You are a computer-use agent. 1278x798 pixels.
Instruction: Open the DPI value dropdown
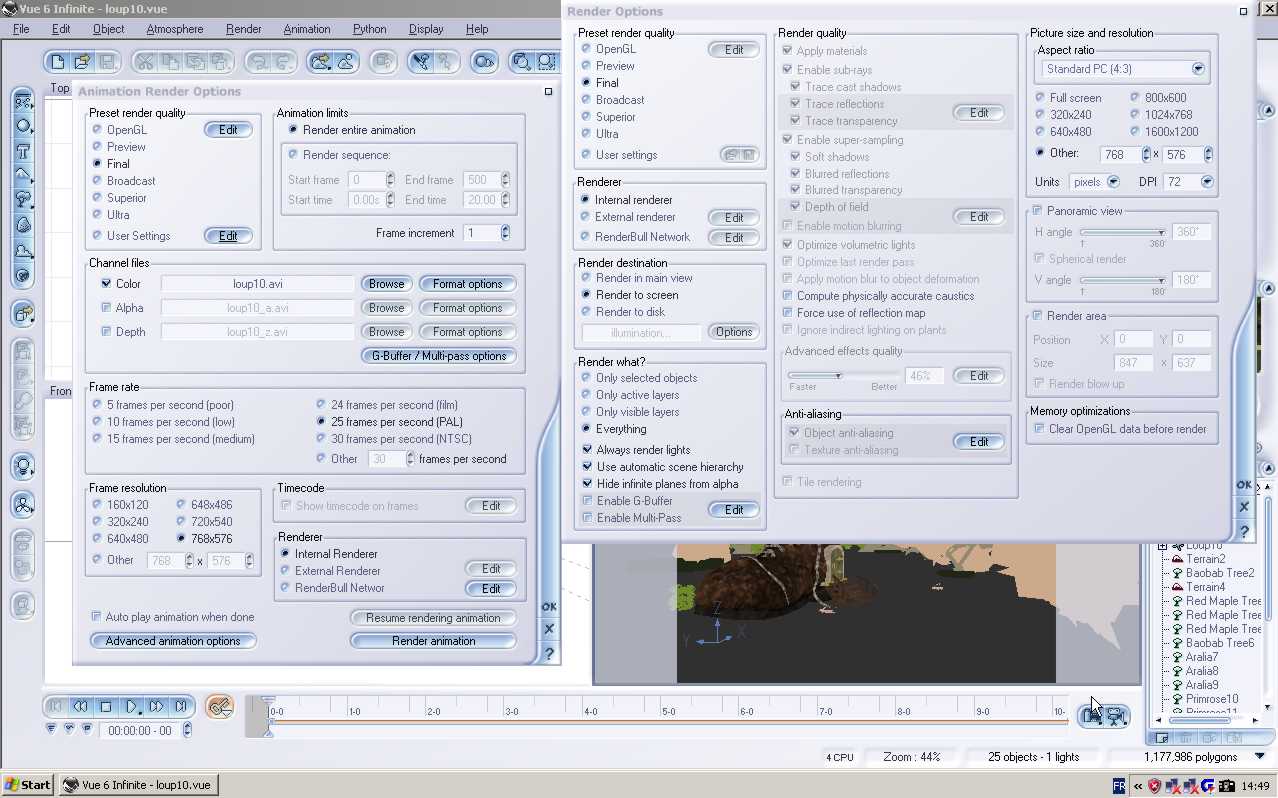click(x=1206, y=182)
